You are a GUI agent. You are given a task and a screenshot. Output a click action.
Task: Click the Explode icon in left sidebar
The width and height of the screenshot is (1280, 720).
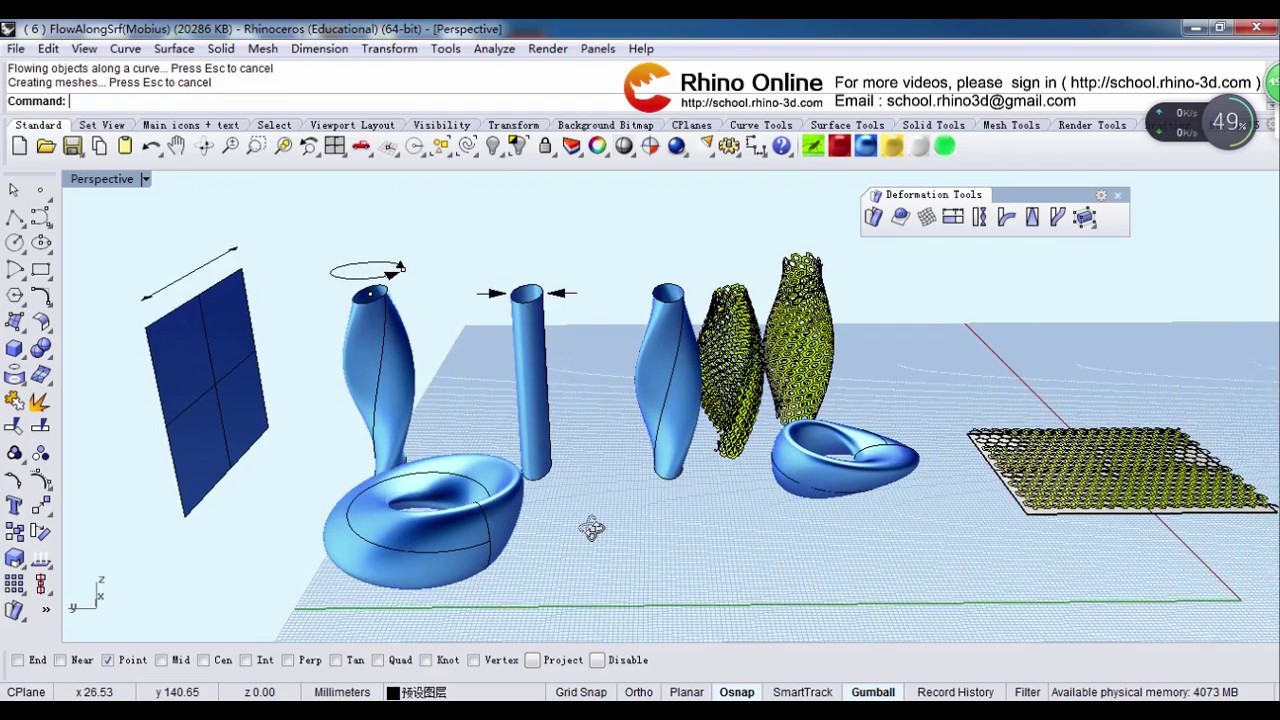[x=41, y=401]
